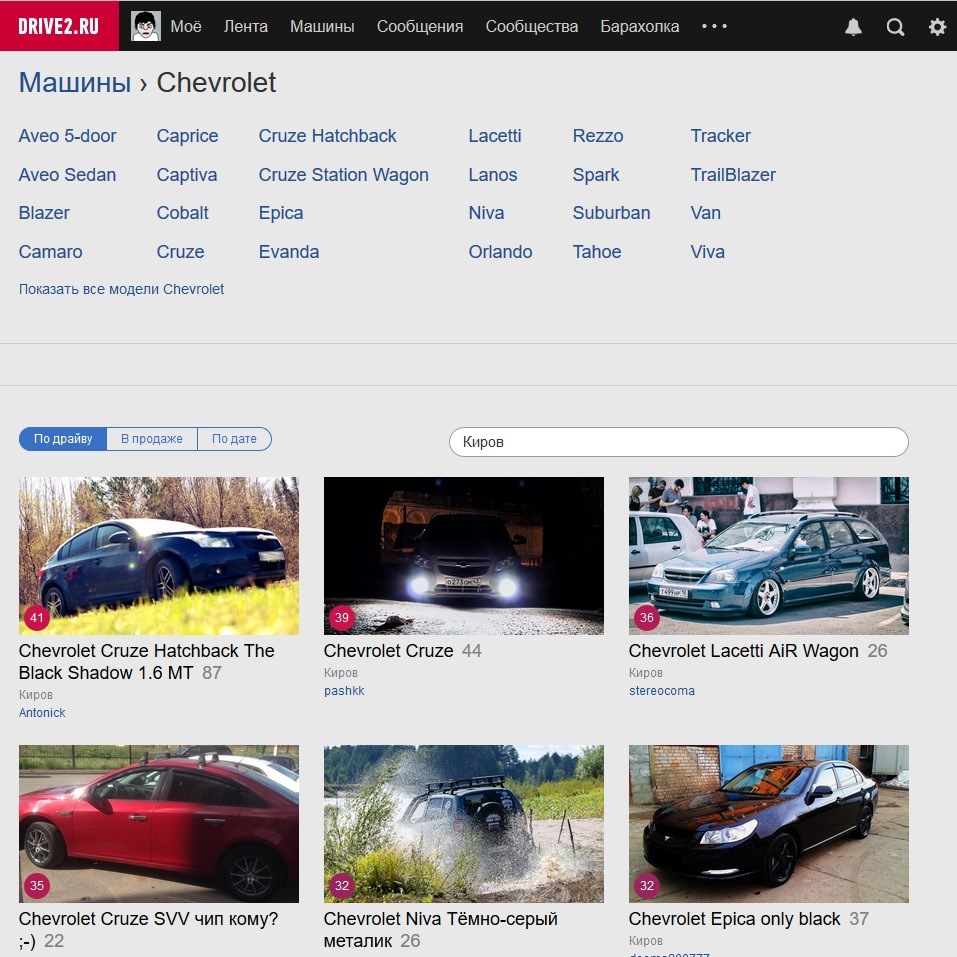The height and width of the screenshot is (957, 957).
Task: Visit the pashkk user profile link
Action: click(344, 690)
